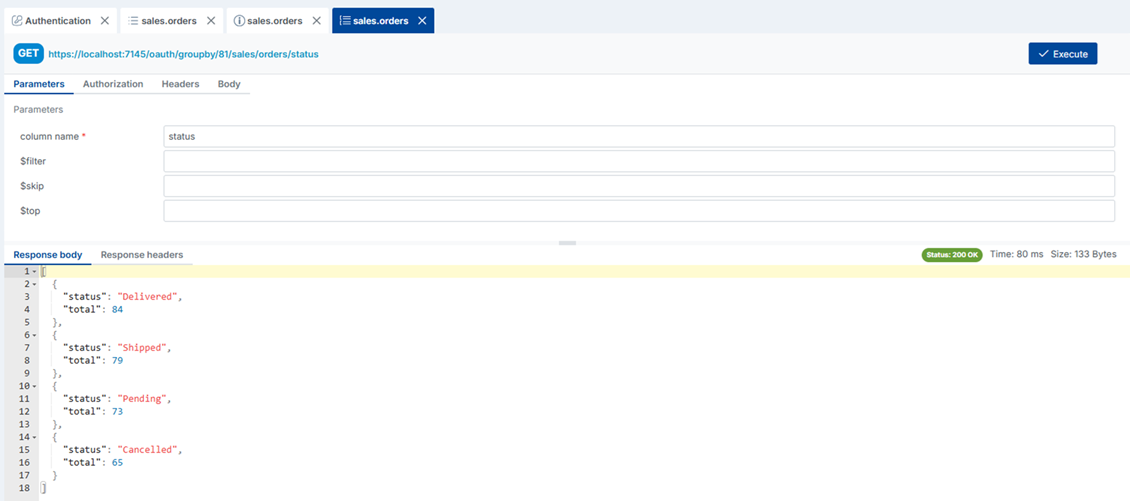Open the Headers tab
Image resolution: width=1130 pixels, height=501 pixels.
180,84
